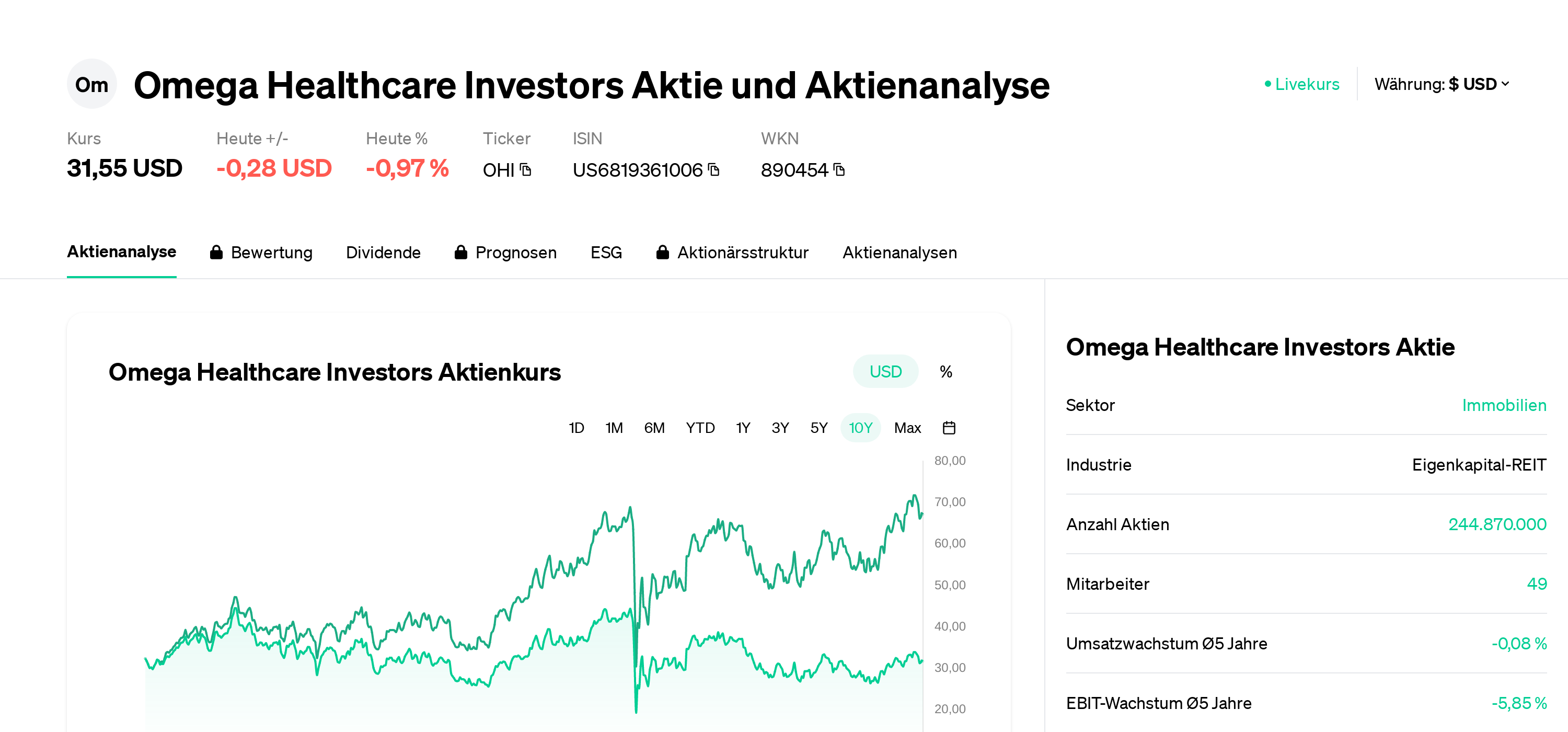The width and height of the screenshot is (1568, 732).
Task: Select the YTD time range
Action: click(x=700, y=428)
